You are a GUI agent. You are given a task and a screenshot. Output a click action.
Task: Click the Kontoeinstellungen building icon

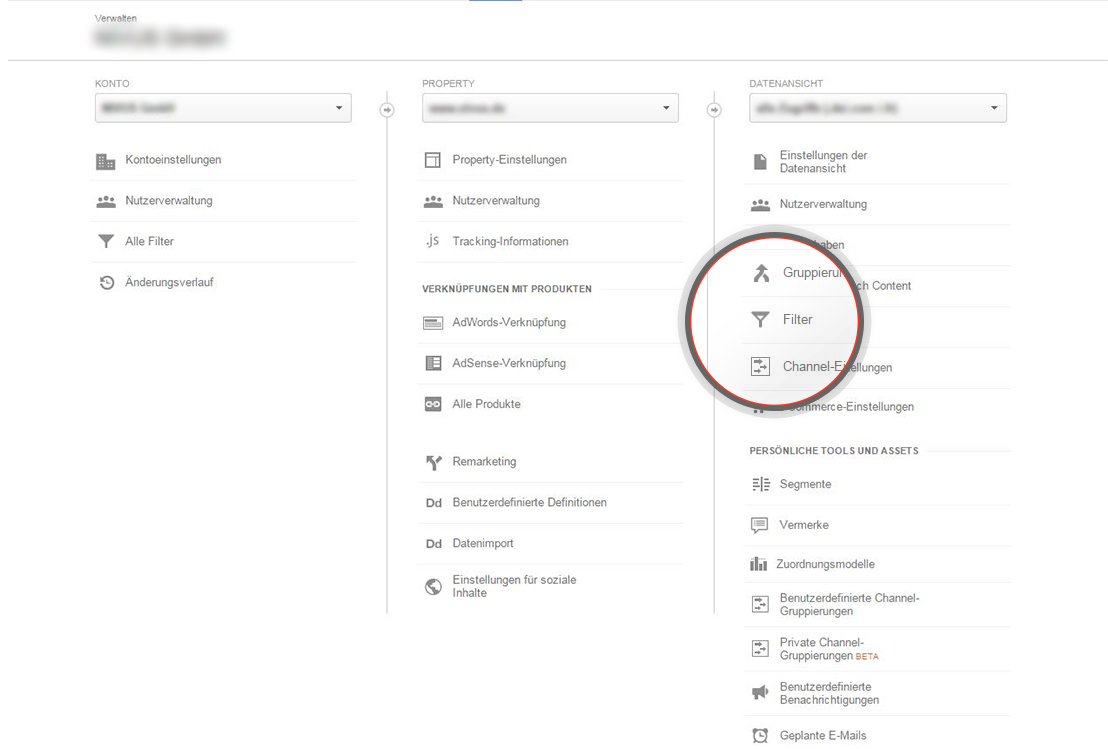(105, 162)
